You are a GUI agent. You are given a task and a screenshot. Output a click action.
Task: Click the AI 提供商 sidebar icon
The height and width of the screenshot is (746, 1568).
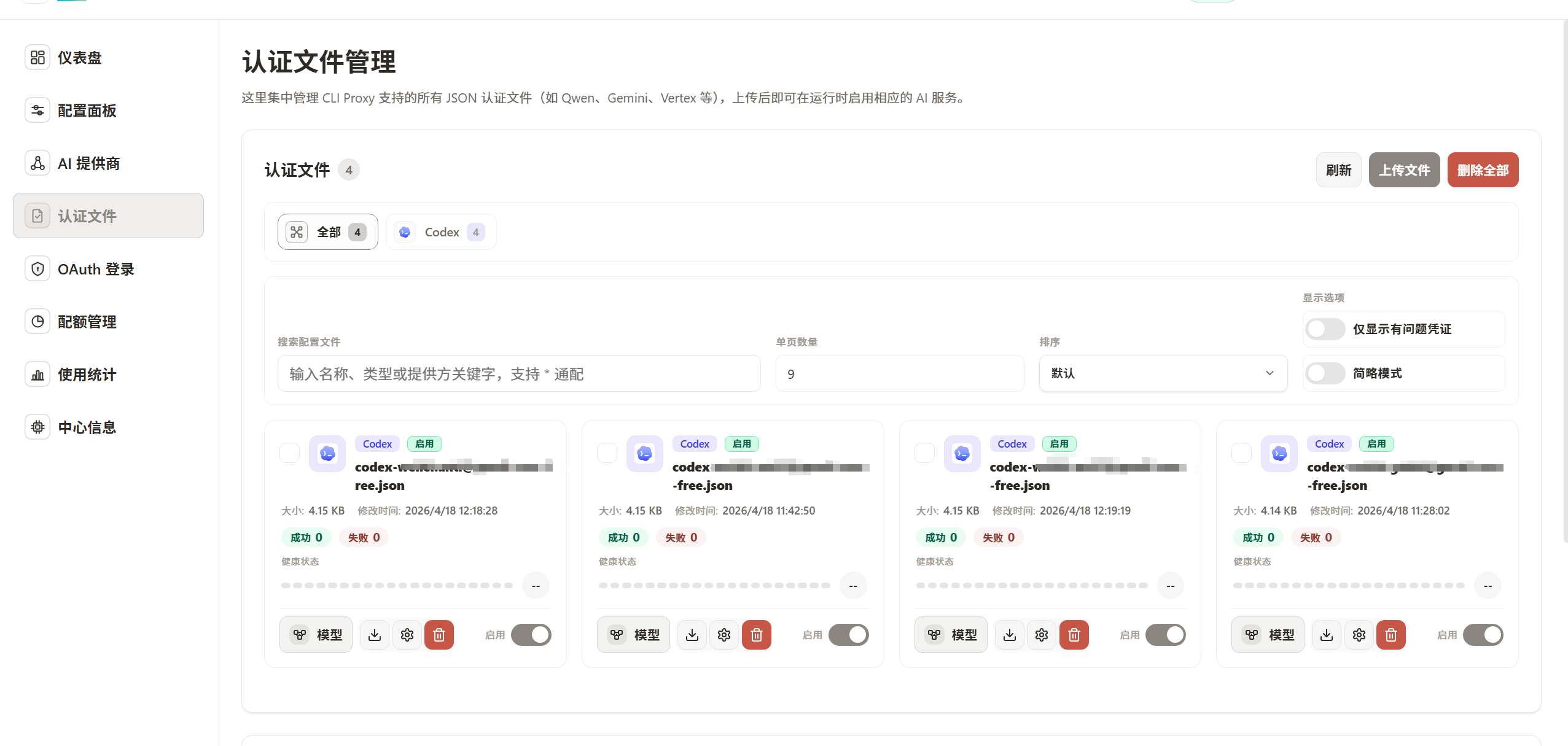point(37,163)
